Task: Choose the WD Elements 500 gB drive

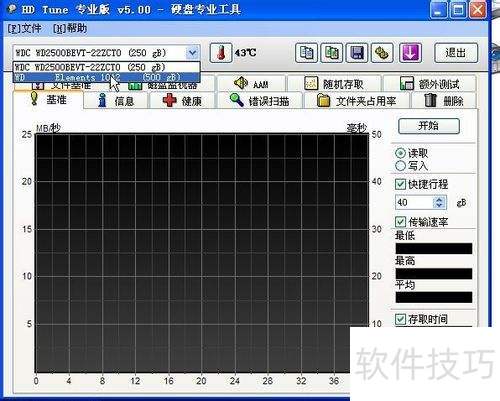Action: pyautogui.click(x=106, y=77)
